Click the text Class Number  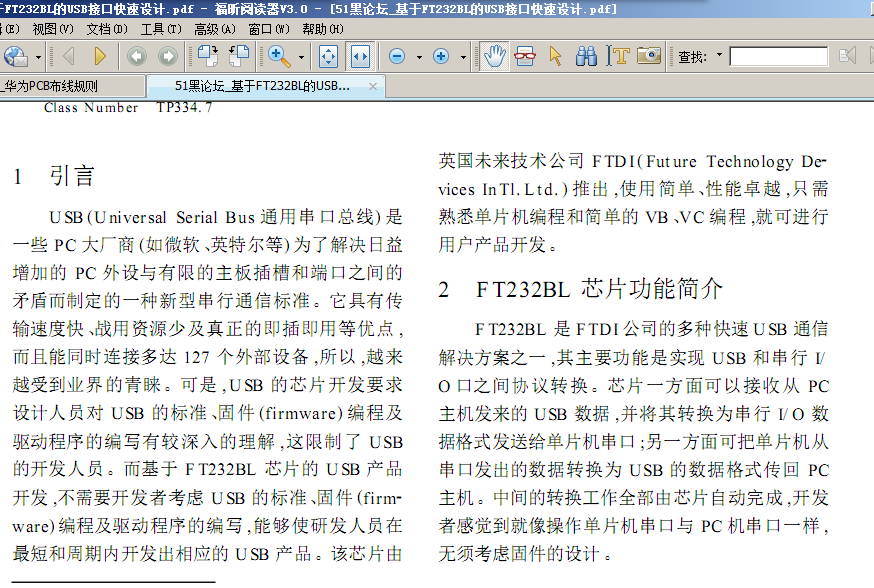91,108
